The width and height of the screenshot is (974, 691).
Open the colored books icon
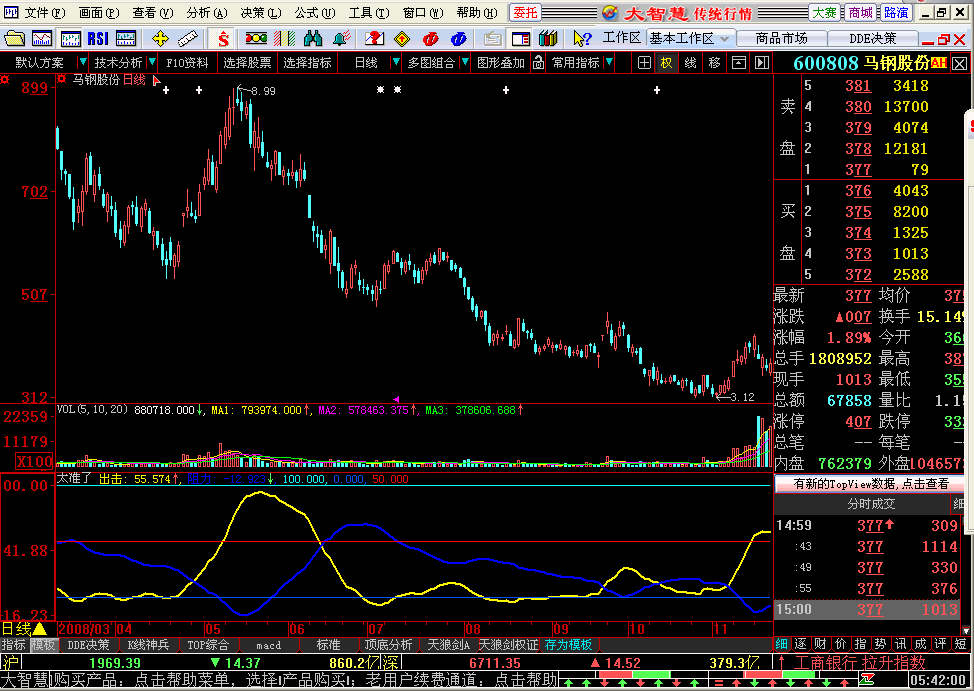pyautogui.click(x=548, y=39)
